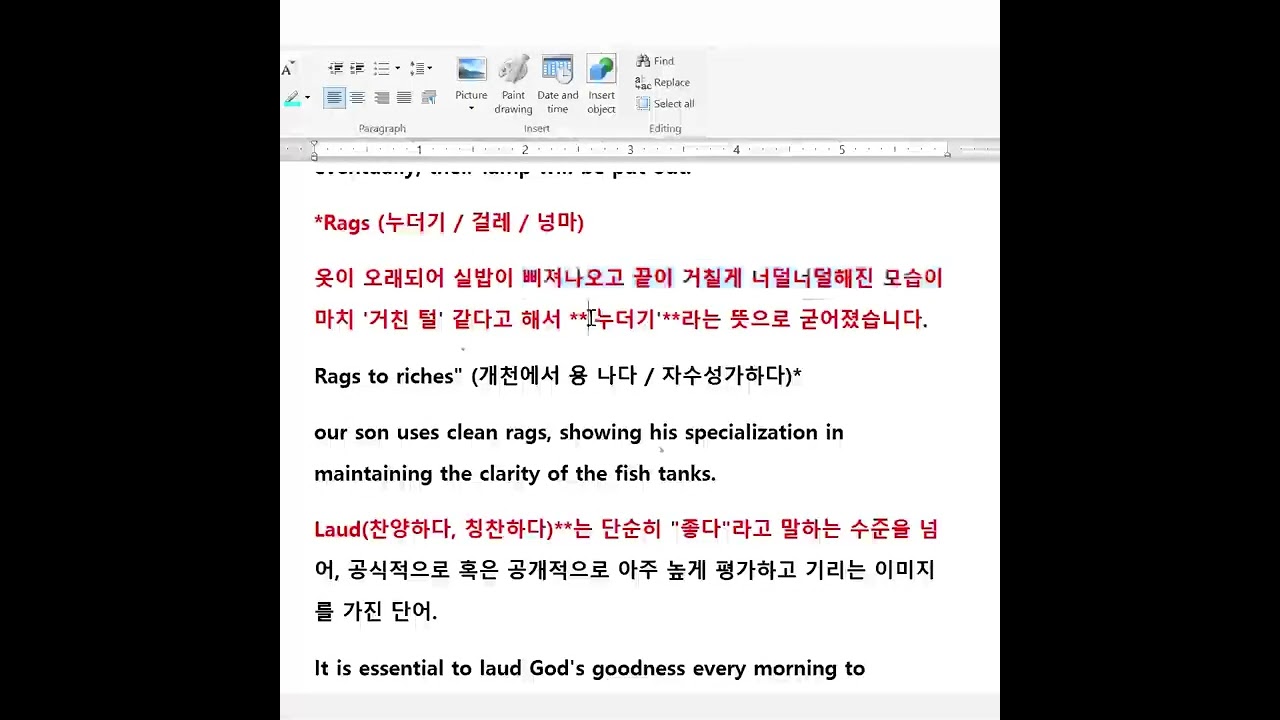Viewport: 1280px width, 720px height.
Task: Expand the Picture dropdown arrow
Action: click(471, 108)
